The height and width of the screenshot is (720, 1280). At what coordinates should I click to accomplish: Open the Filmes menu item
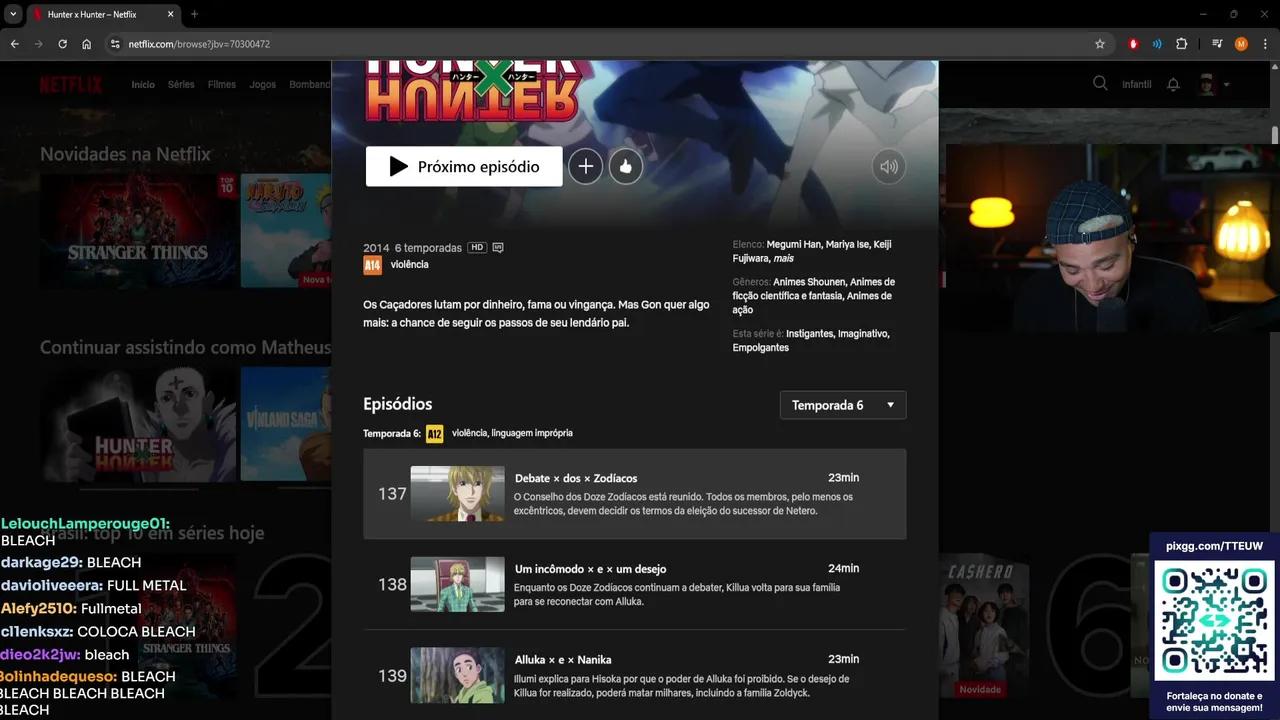click(222, 85)
